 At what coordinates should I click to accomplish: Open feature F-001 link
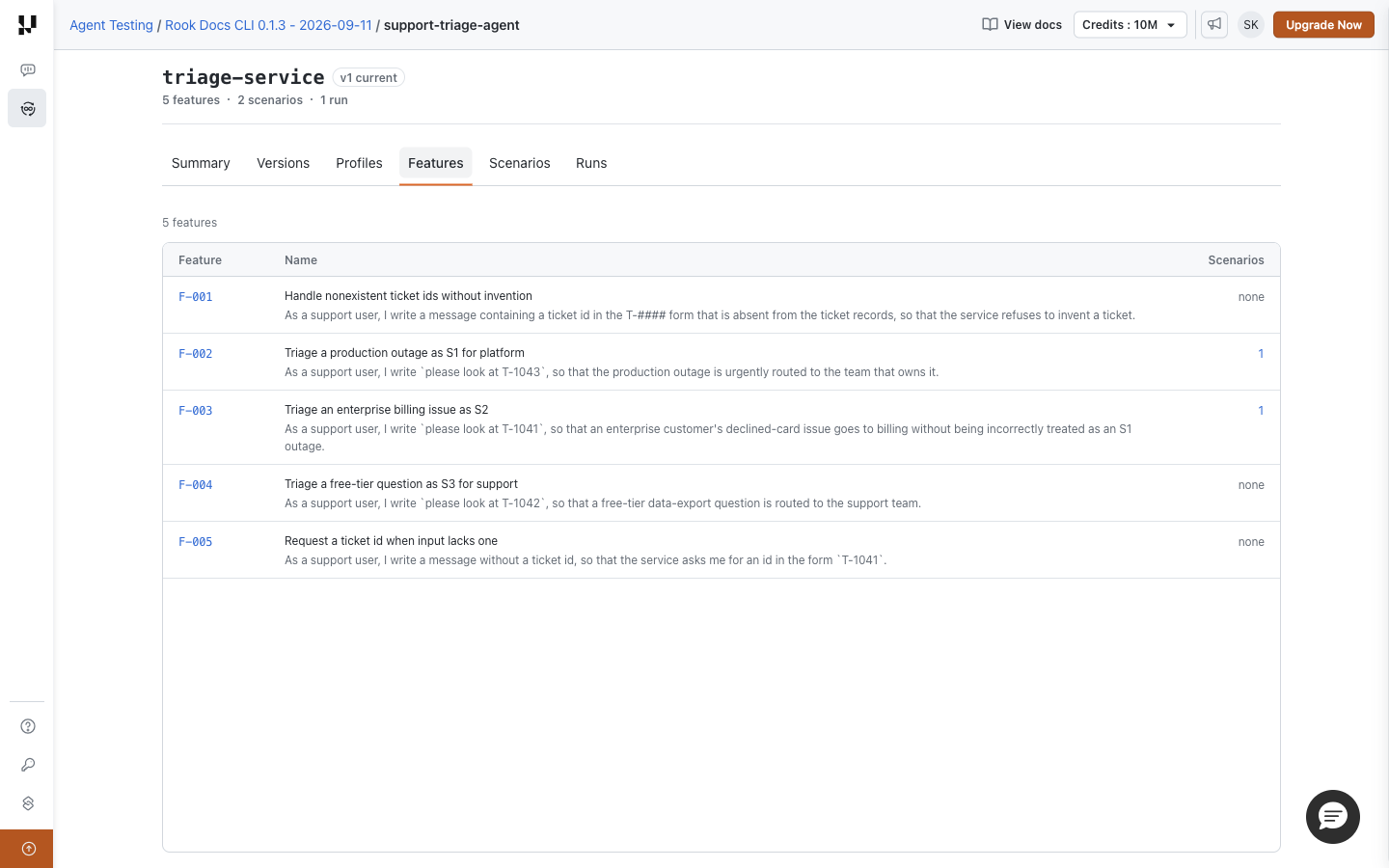[x=196, y=297]
